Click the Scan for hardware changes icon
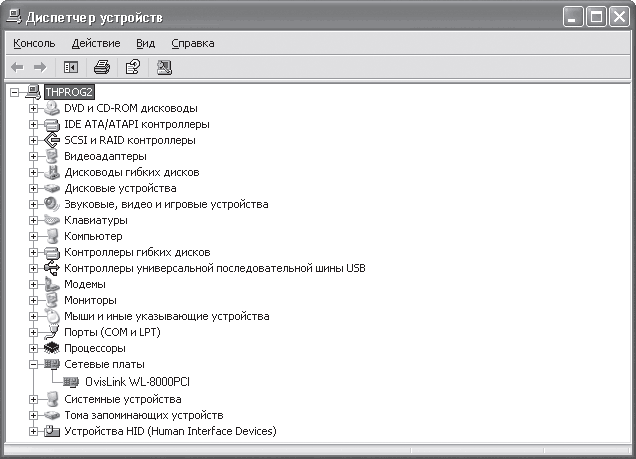This screenshot has width=636, height=459. (164, 67)
